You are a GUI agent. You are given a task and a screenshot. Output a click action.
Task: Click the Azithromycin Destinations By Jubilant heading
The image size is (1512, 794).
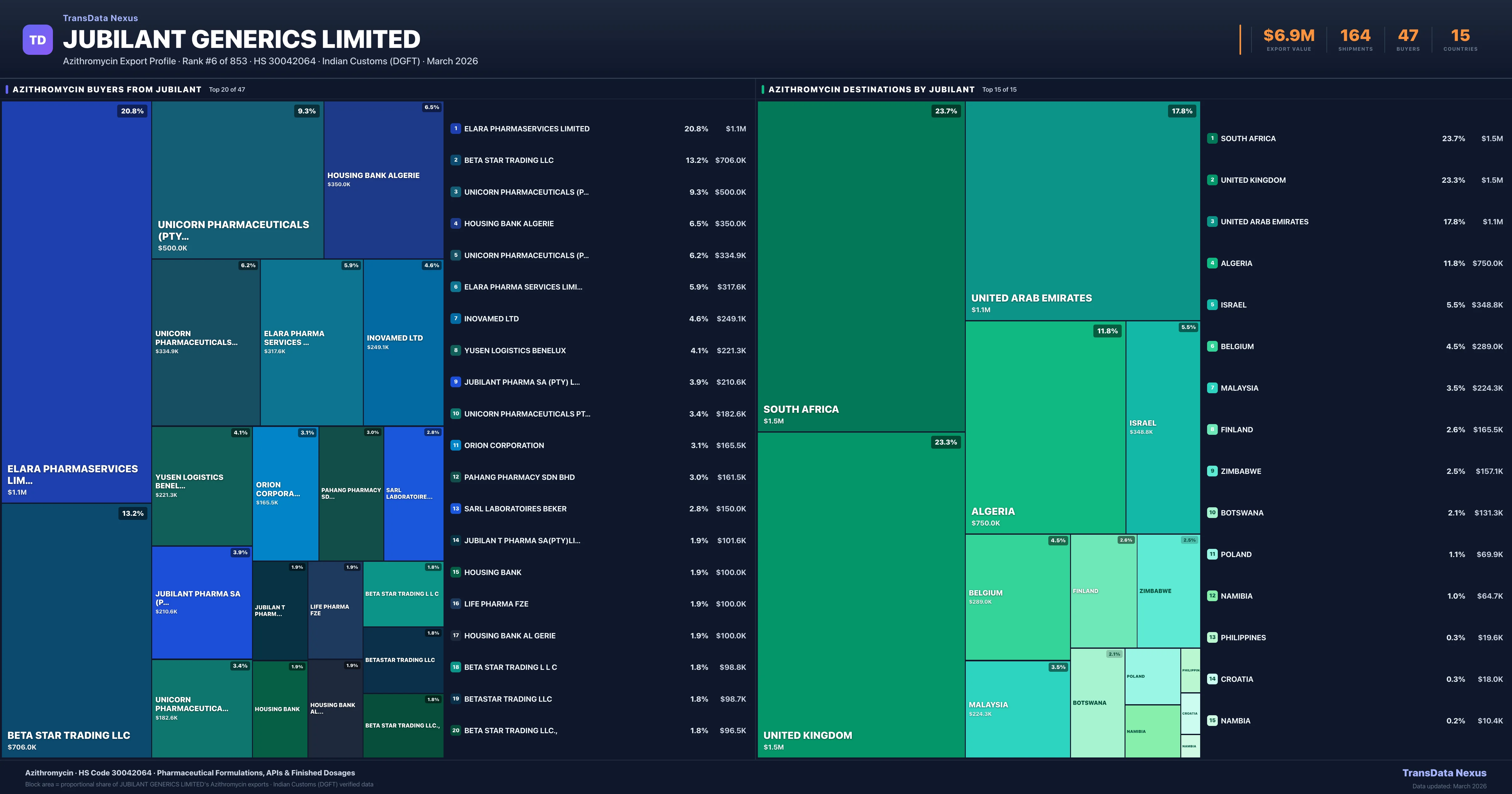click(871, 89)
